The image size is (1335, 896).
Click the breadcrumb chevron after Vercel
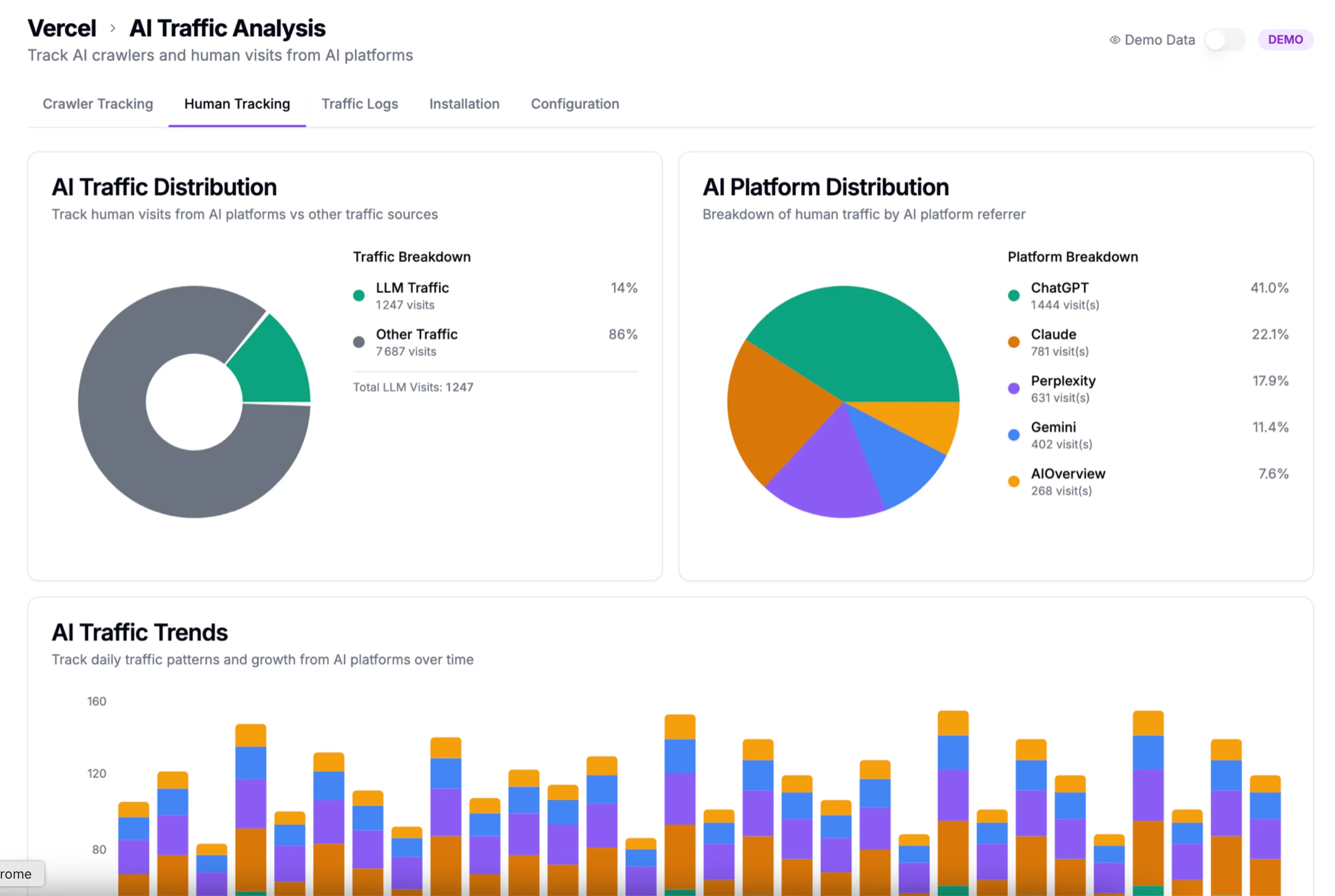113,28
